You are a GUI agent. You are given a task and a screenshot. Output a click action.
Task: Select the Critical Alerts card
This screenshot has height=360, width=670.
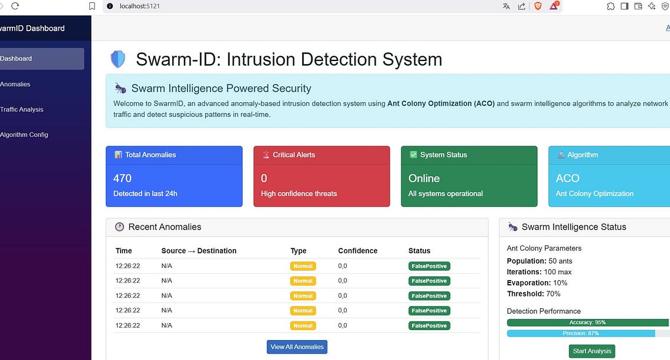click(x=321, y=176)
